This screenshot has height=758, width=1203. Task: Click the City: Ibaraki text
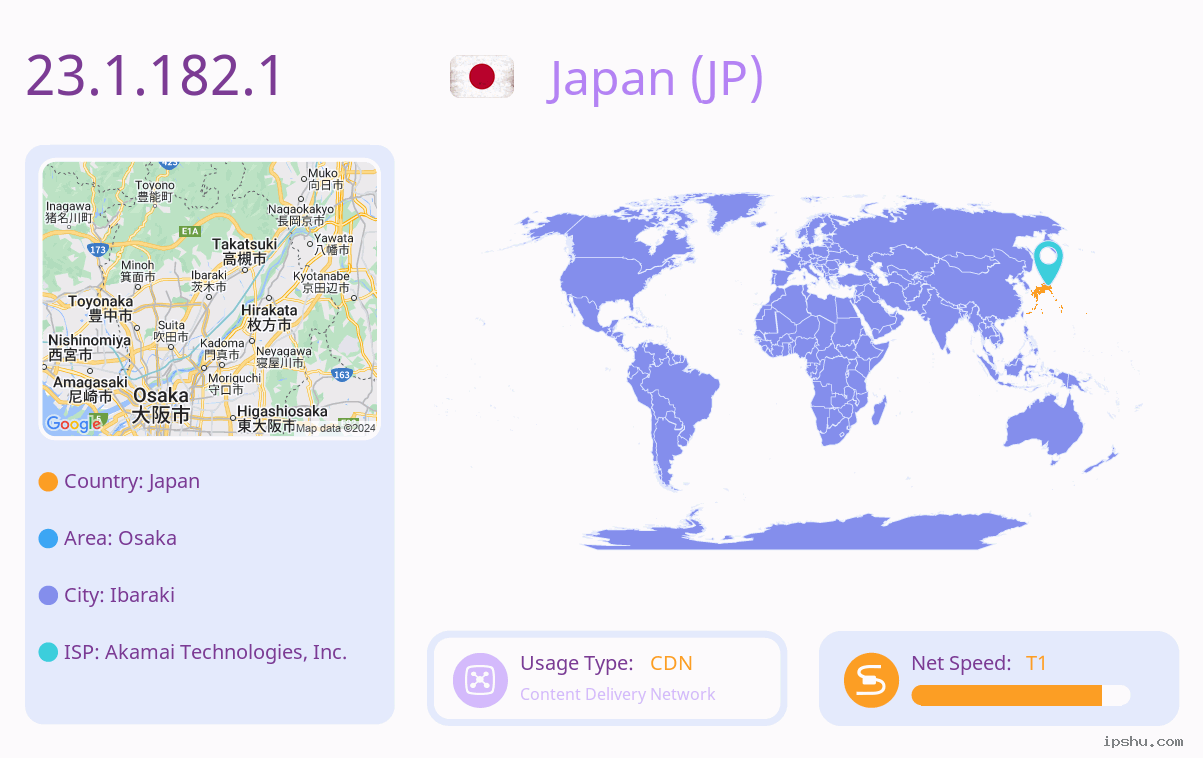[x=119, y=595]
